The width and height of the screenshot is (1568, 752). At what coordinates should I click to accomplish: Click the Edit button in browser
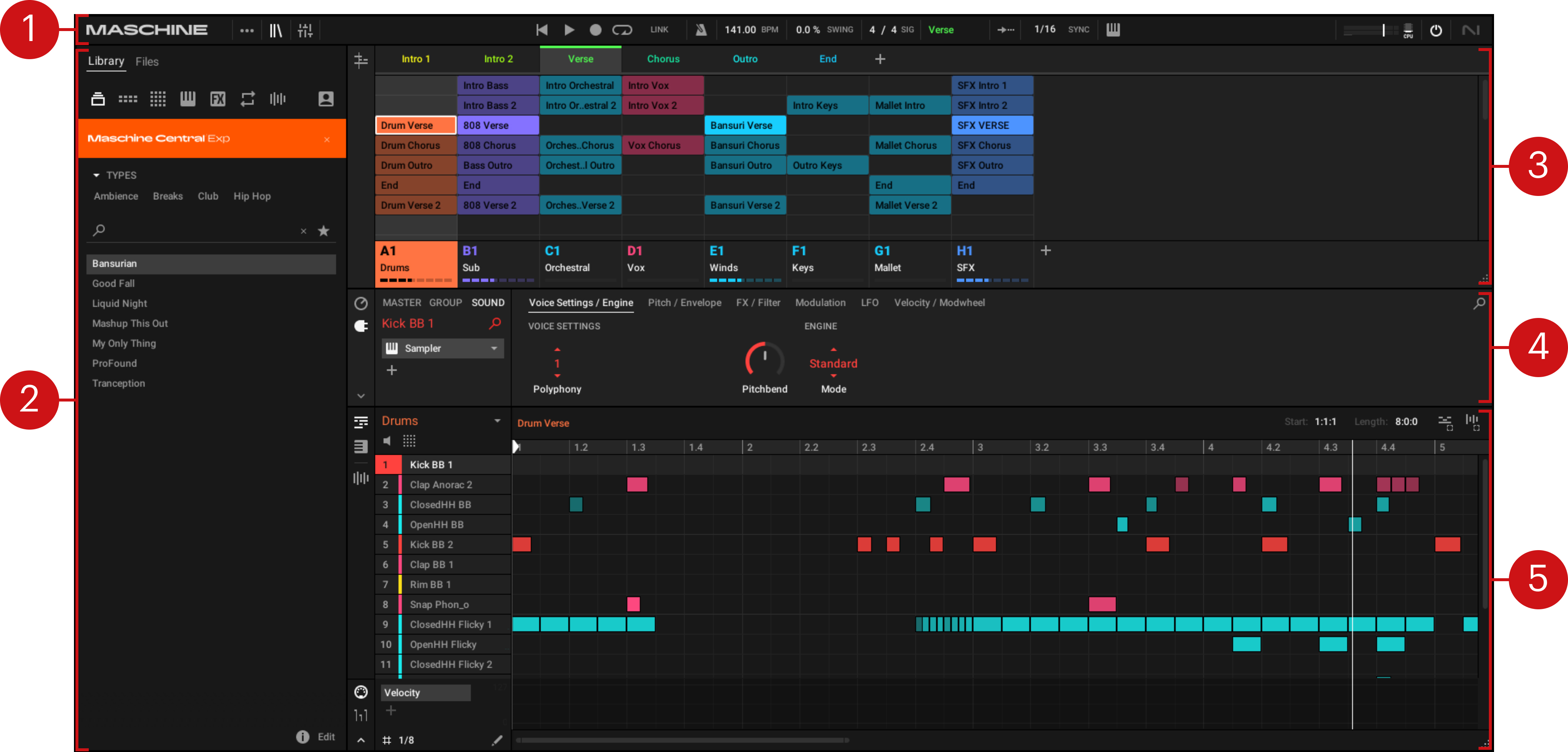point(326,737)
